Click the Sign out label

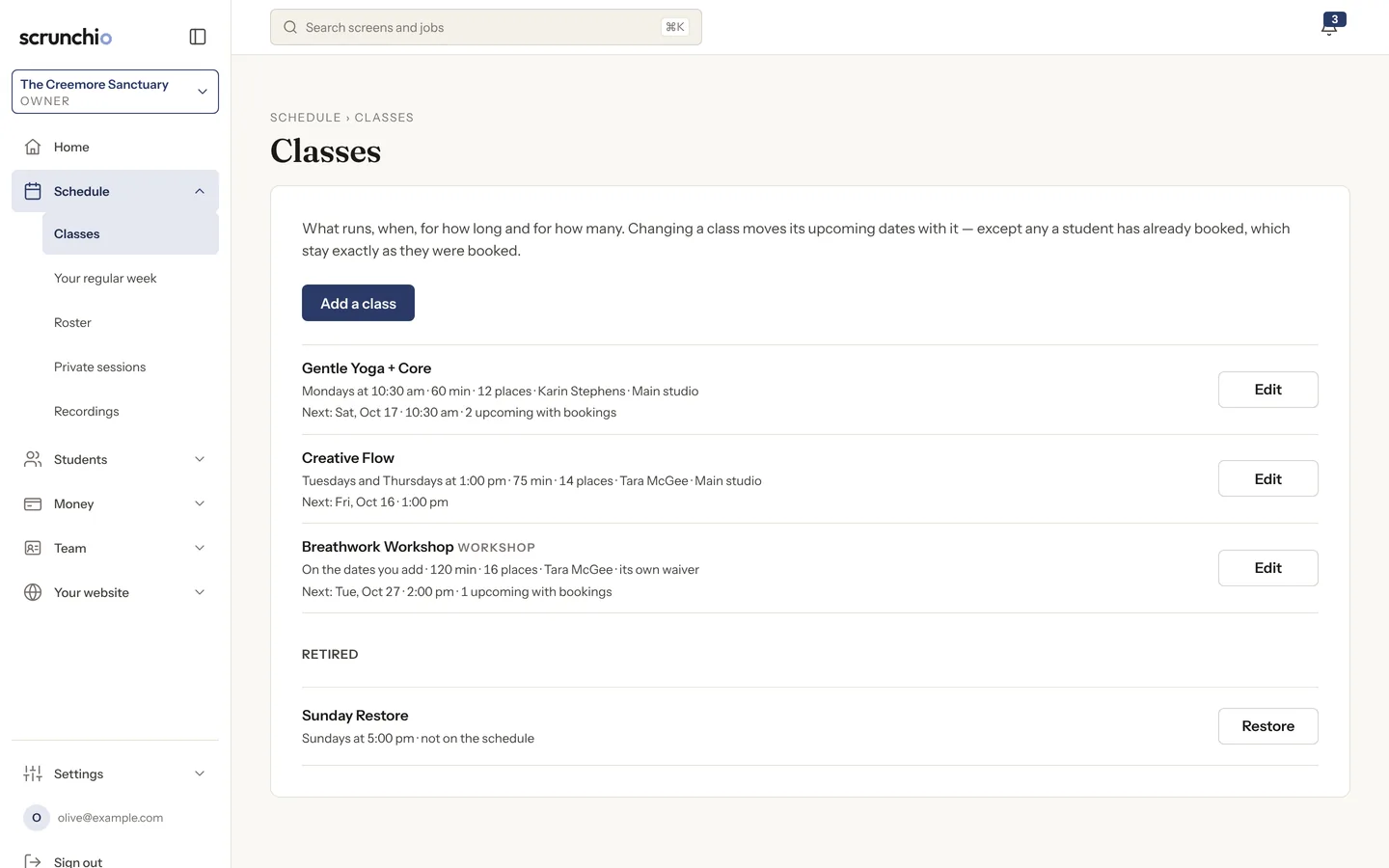pos(78,861)
